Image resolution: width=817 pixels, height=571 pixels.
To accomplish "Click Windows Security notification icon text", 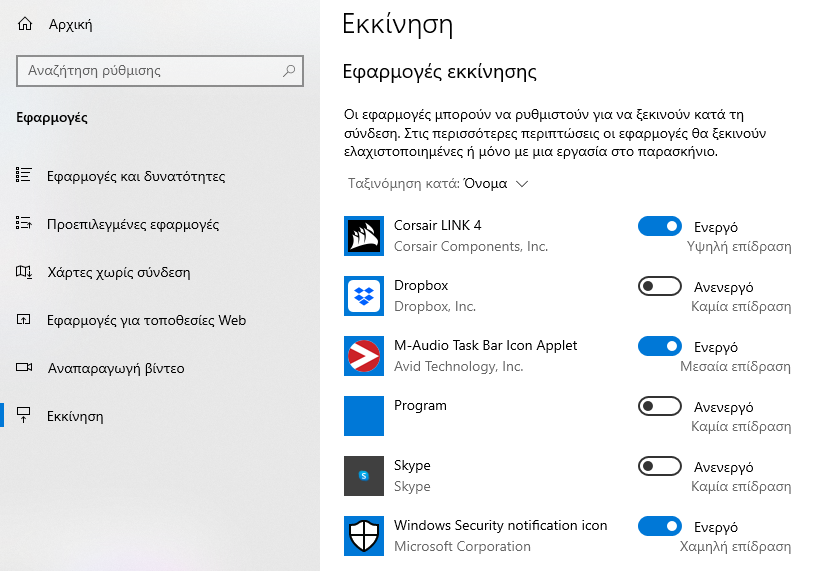I will (501, 525).
